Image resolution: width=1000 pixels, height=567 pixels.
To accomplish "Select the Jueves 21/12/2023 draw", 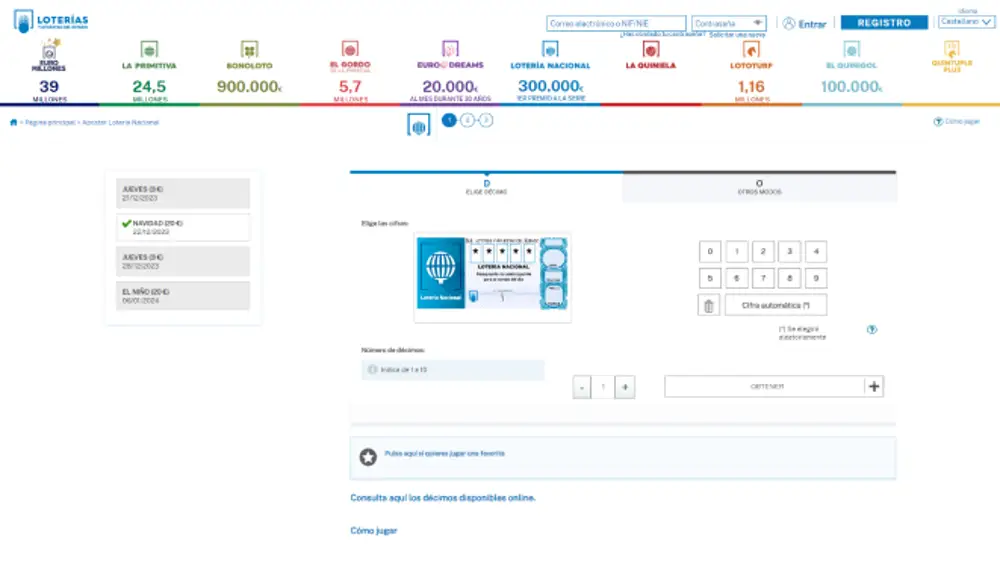I will point(183,193).
